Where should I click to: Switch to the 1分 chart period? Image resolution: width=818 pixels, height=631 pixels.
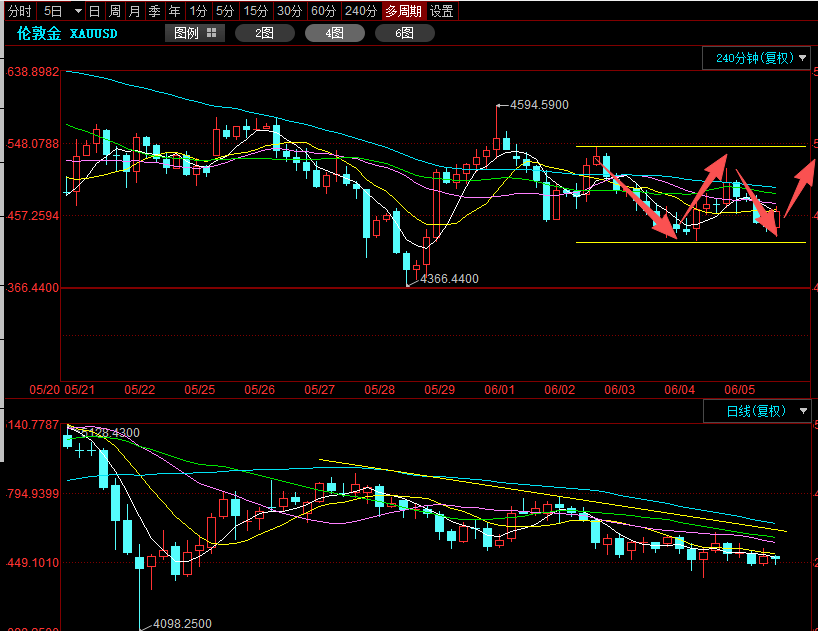click(x=198, y=11)
